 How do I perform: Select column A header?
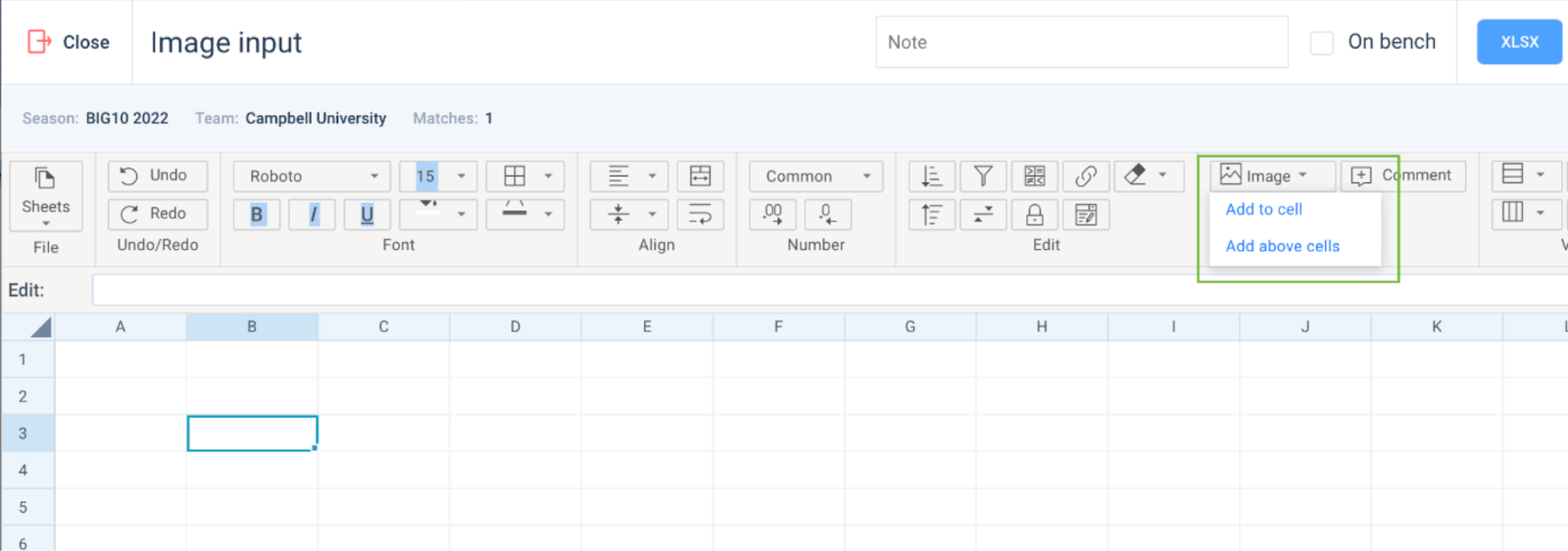[121, 326]
